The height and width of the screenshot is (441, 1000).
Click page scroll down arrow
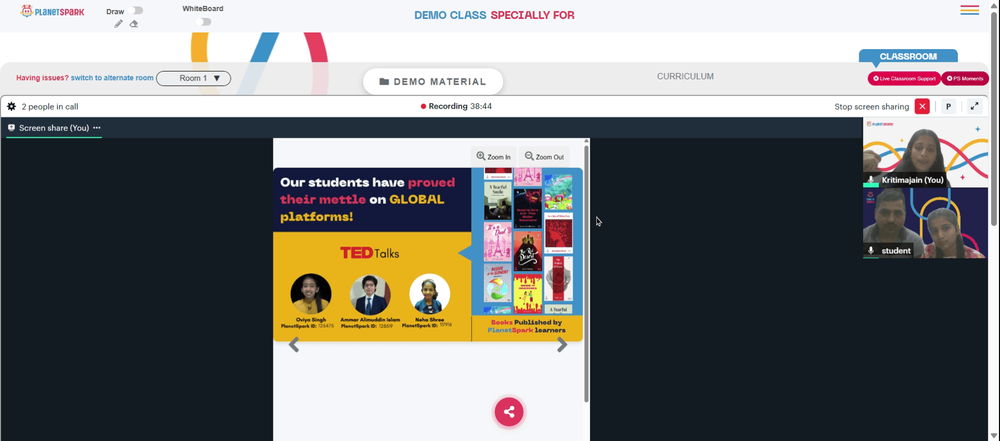994,436
